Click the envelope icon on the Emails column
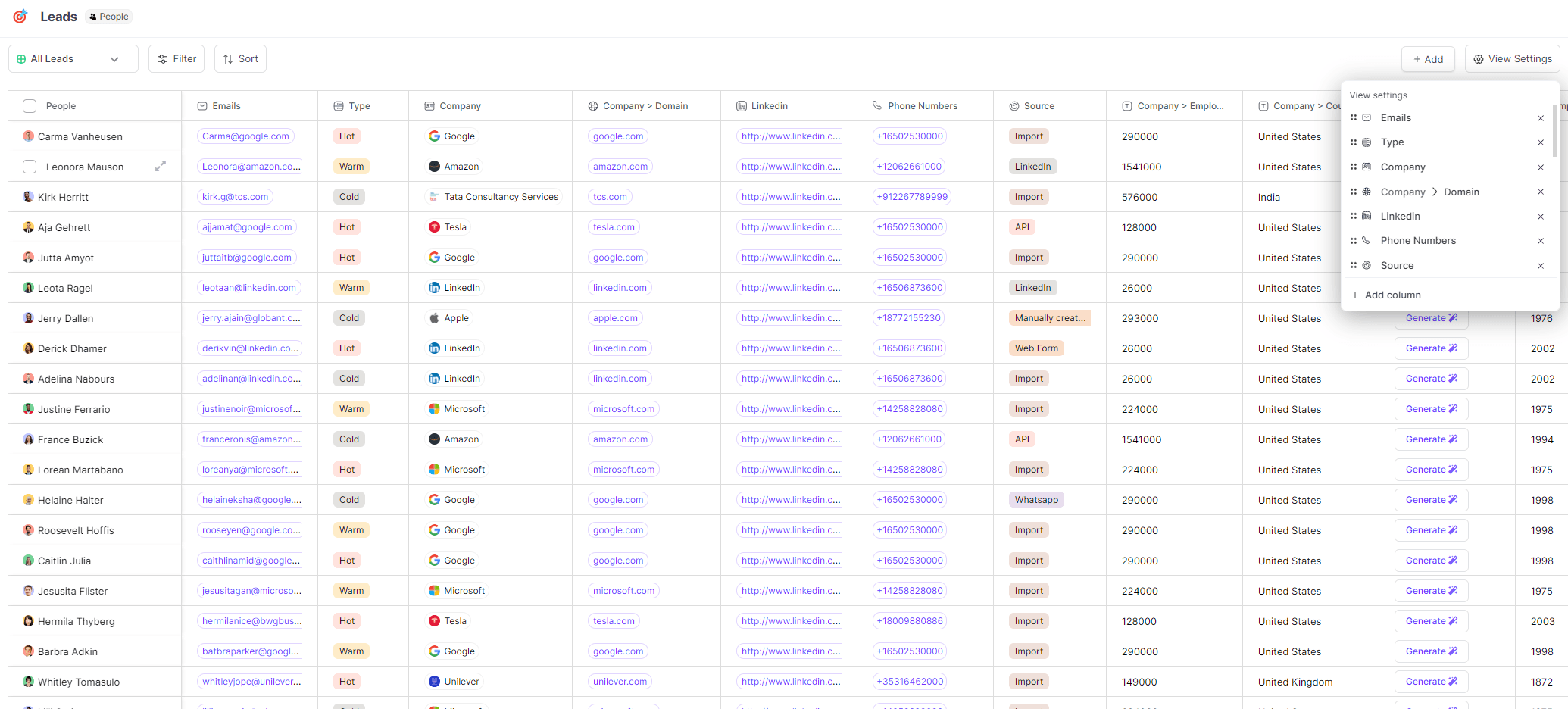The height and width of the screenshot is (709, 1568). pyautogui.click(x=201, y=105)
